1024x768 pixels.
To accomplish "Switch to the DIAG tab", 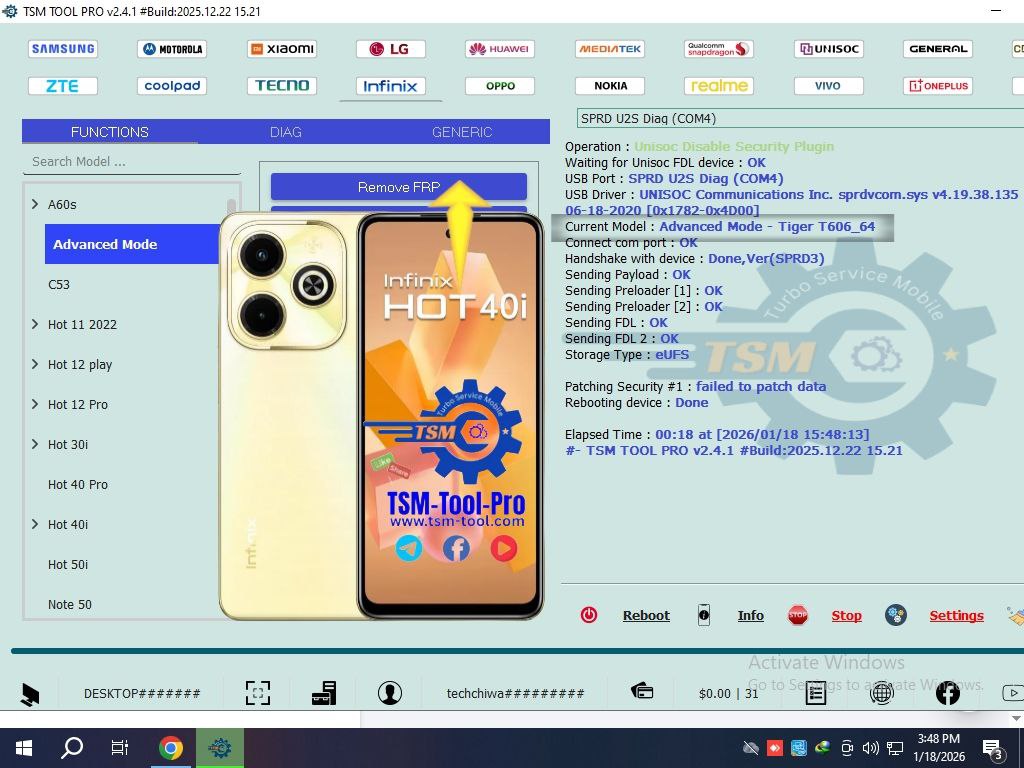I will tap(286, 132).
